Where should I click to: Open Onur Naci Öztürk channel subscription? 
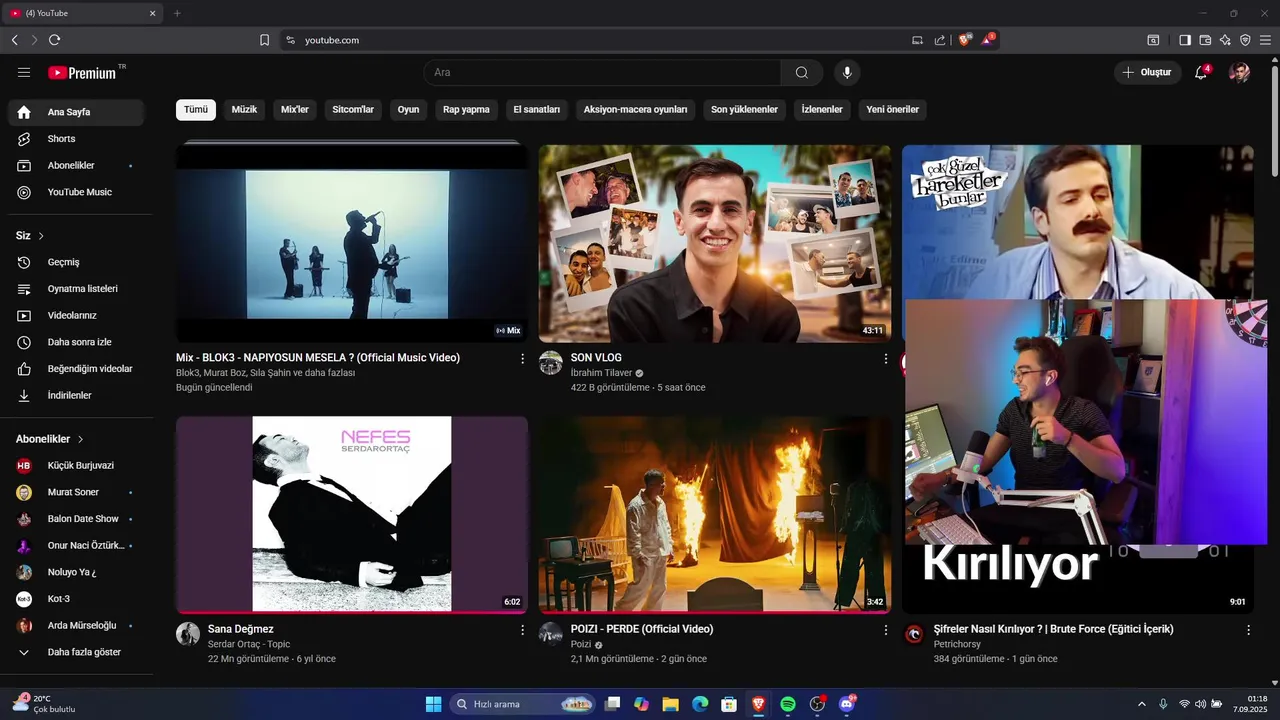[x=76, y=546]
